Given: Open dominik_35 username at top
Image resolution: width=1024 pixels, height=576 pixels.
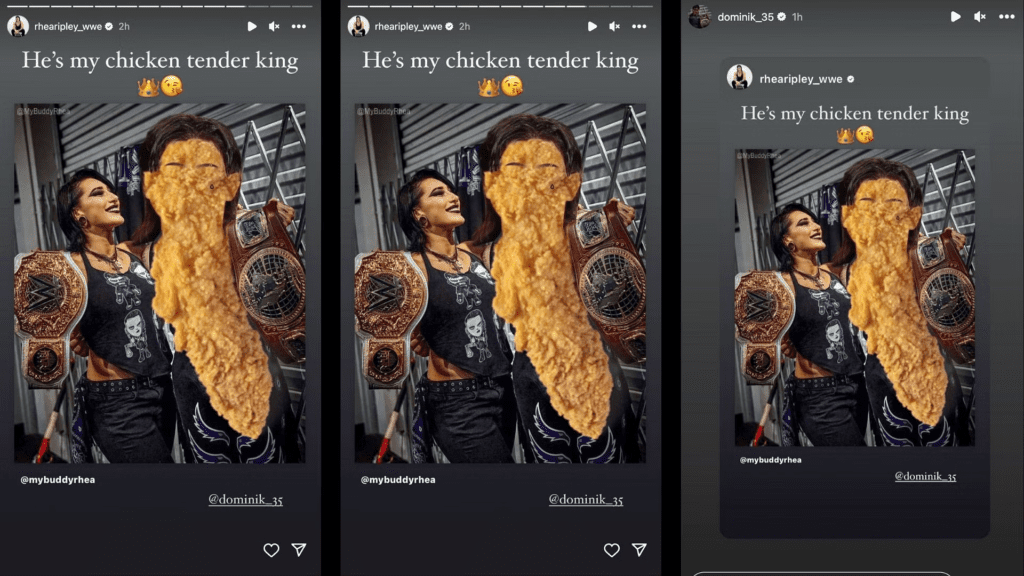Looking at the screenshot, I should [x=745, y=17].
